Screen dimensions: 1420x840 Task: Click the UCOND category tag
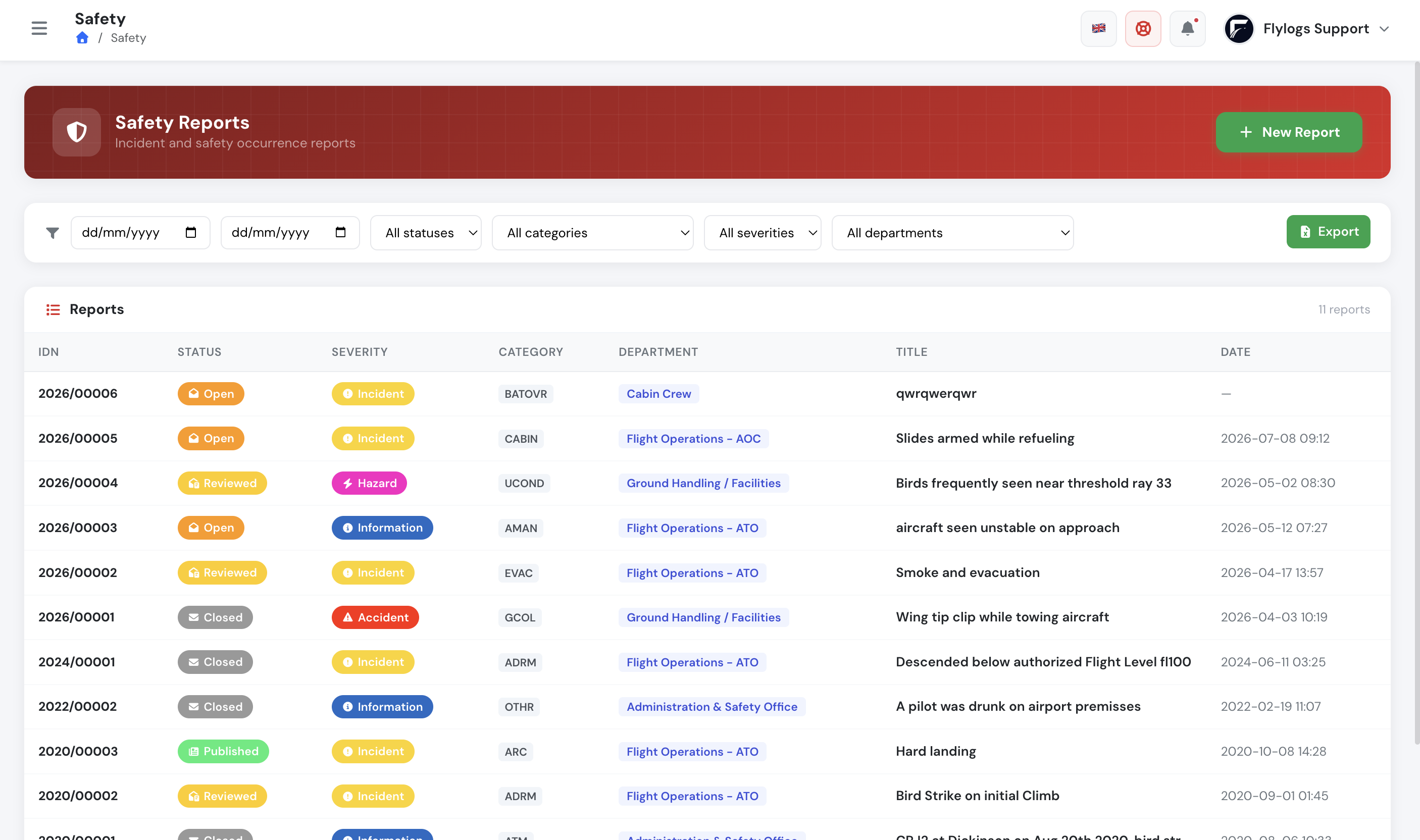pos(524,483)
